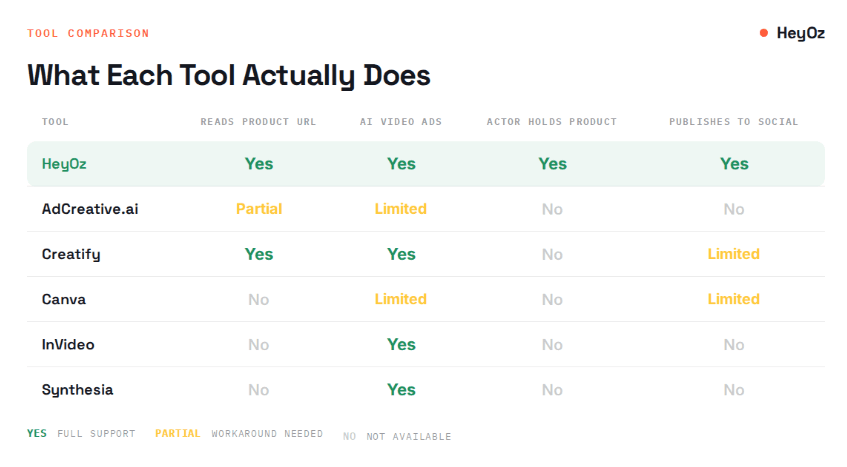This screenshot has height=467, width=847.
Task: Click the 'NOT AVAILABLE' legend text
Action: tap(408, 436)
